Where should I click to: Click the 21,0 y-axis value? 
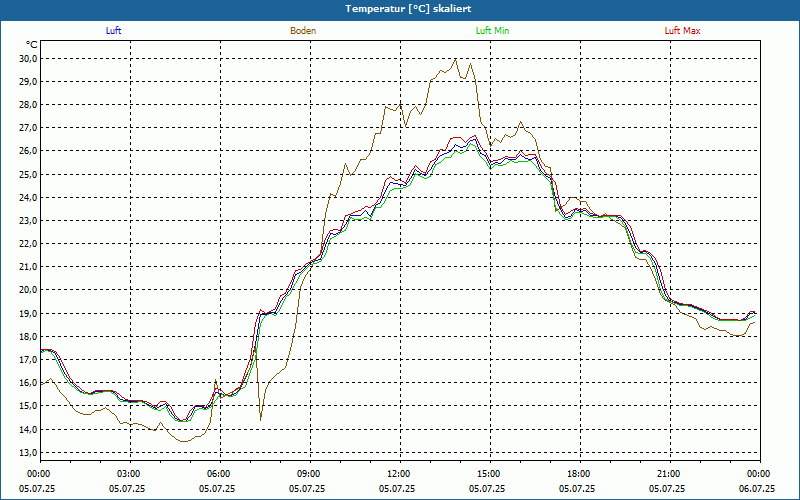28,267
